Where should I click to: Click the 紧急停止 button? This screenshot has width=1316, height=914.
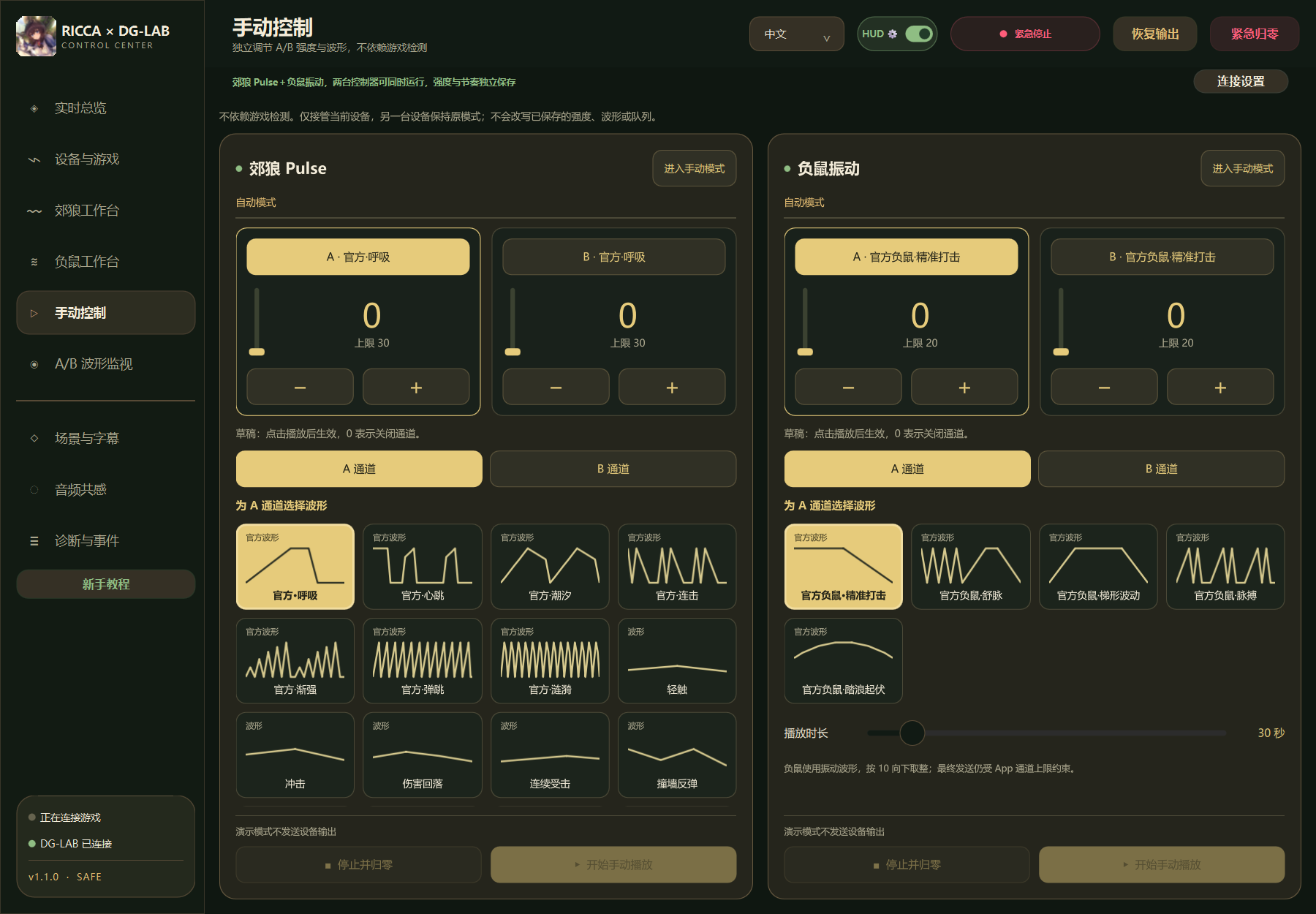1025,34
